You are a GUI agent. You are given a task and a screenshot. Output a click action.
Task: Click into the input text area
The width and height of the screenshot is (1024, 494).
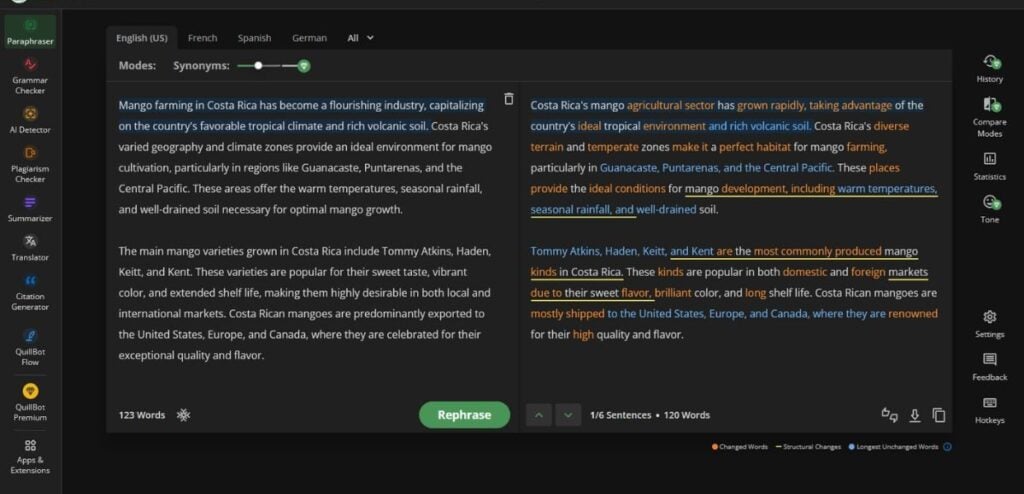click(307, 230)
